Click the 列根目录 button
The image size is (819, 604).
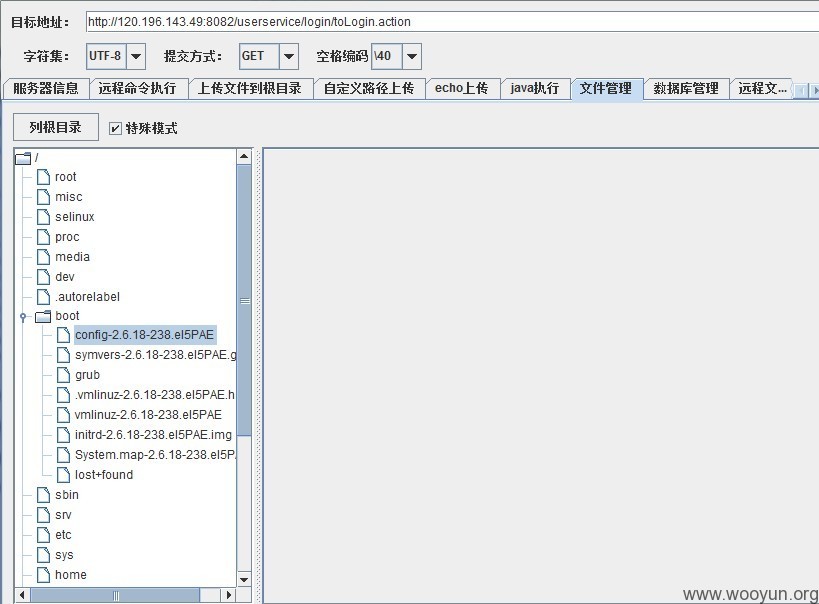tap(55, 127)
